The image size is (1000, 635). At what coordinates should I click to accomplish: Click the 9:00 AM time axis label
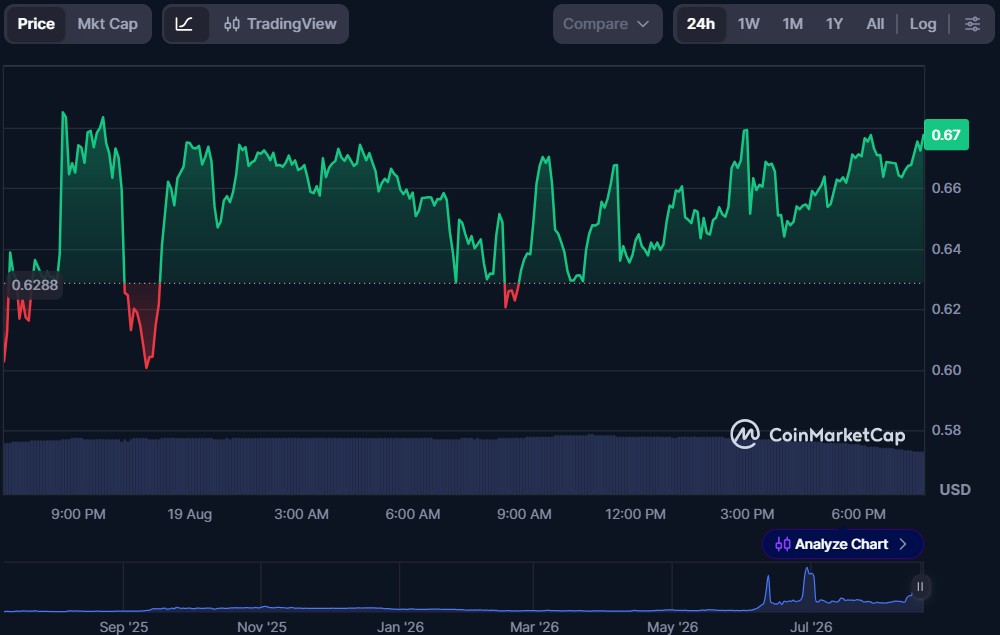[524, 514]
